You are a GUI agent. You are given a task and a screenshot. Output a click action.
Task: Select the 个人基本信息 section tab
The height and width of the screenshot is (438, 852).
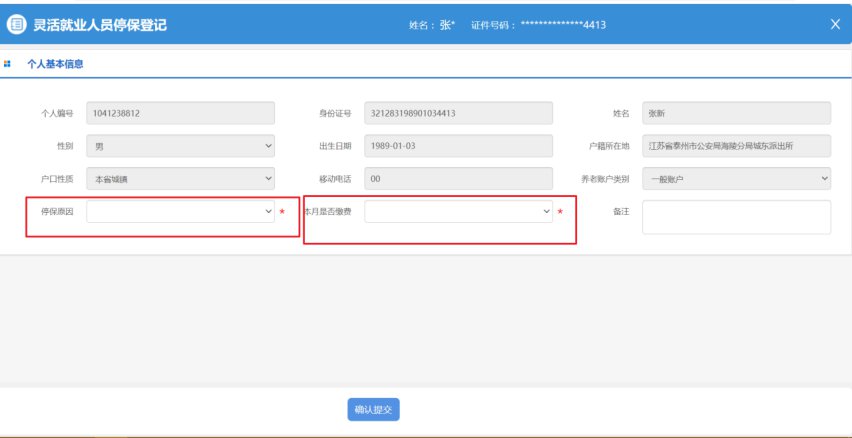(x=55, y=64)
